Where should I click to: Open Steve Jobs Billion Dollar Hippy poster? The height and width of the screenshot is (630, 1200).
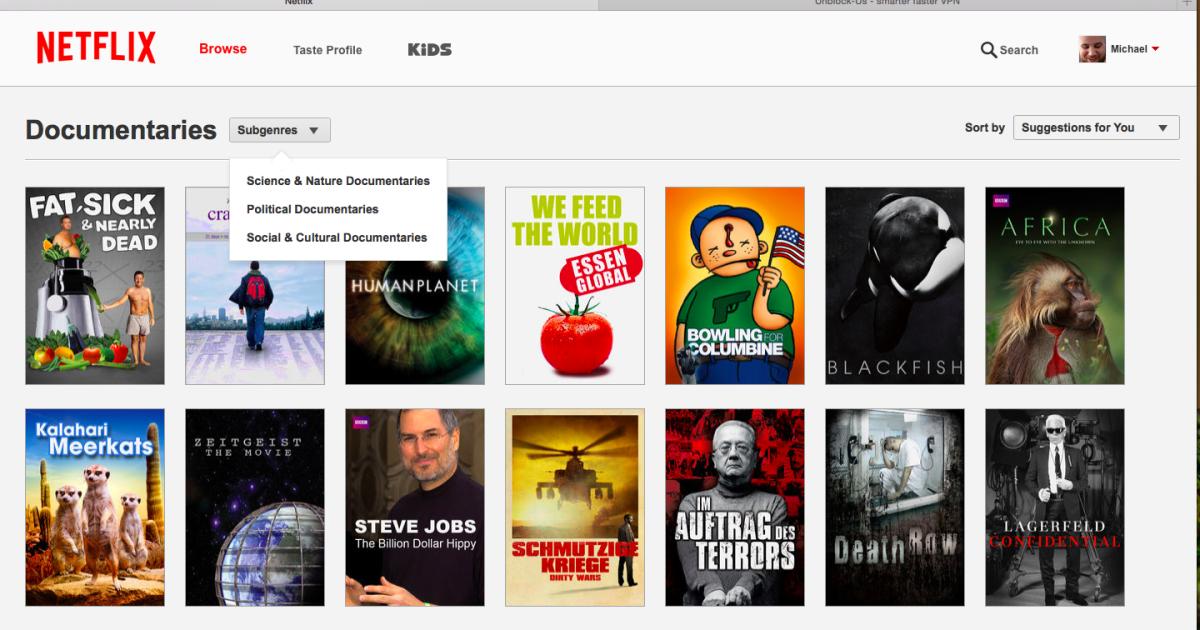(415, 507)
